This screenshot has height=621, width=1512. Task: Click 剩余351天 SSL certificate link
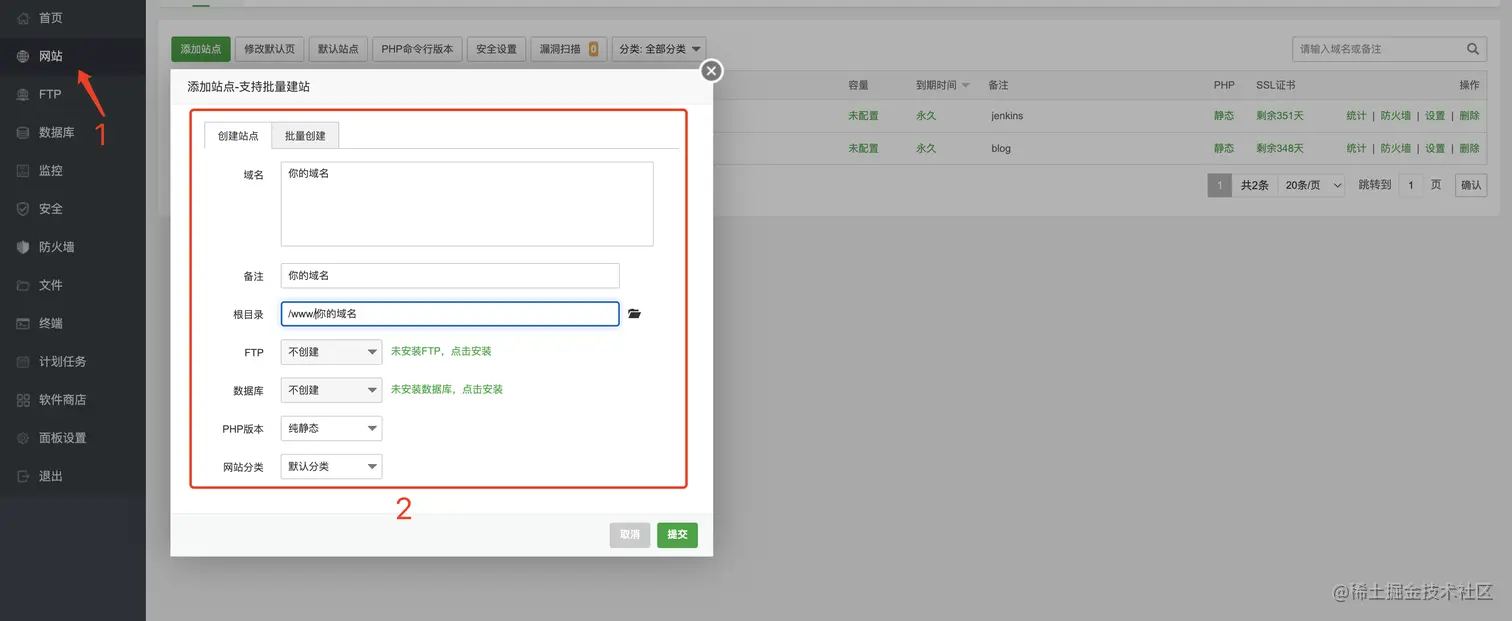(1280, 116)
